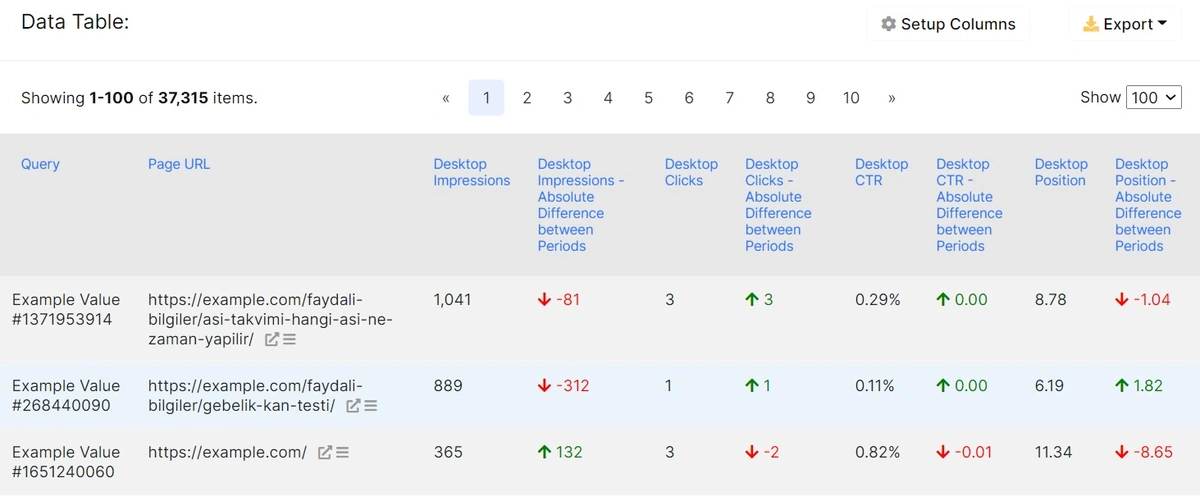Image resolution: width=1200 pixels, height=501 pixels.
Task: Expand the Export dropdown caret
Action: point(1162,24)
